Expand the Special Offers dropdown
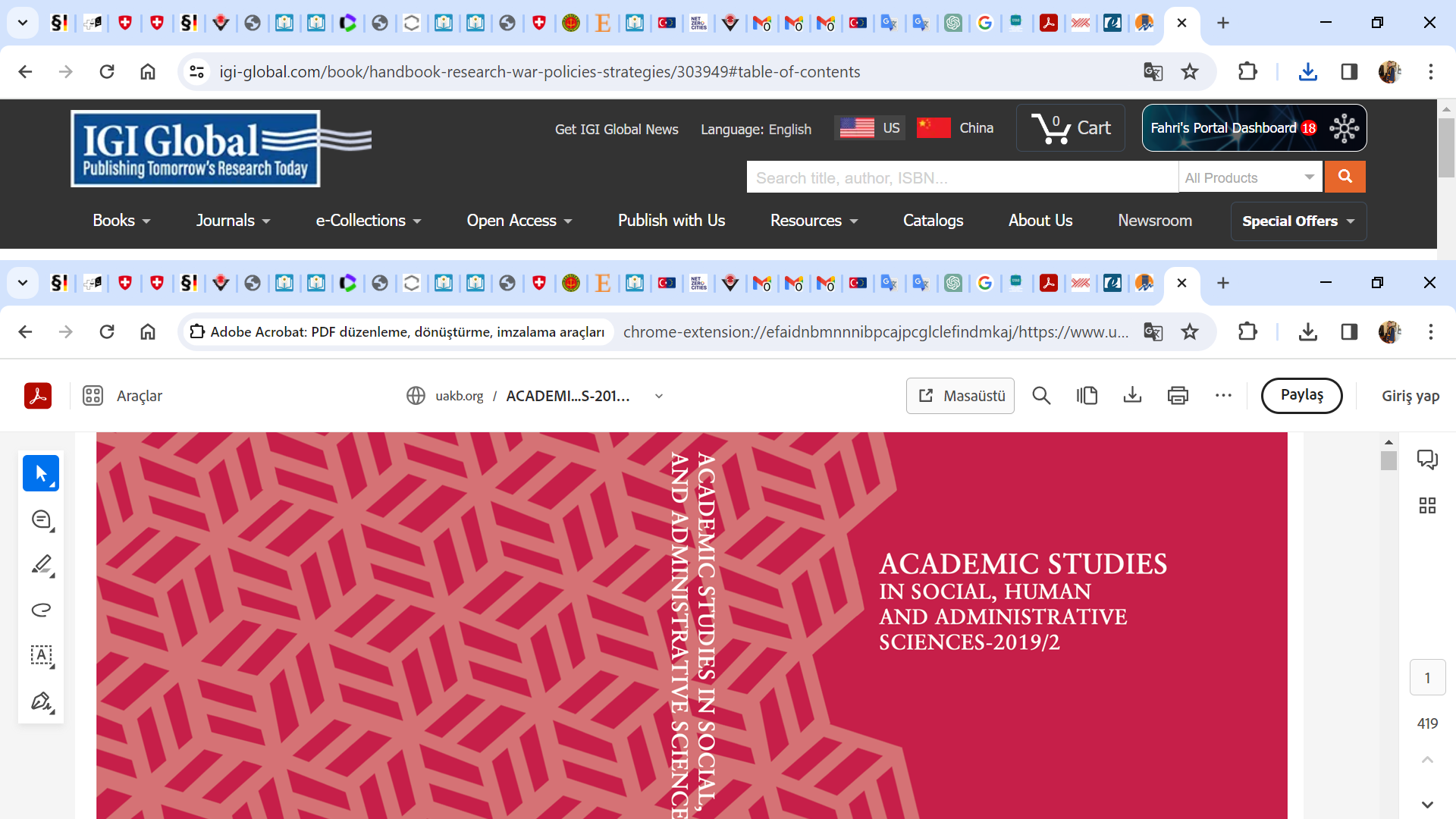This screenshot has width=1456, height=819. point(1298,221)
